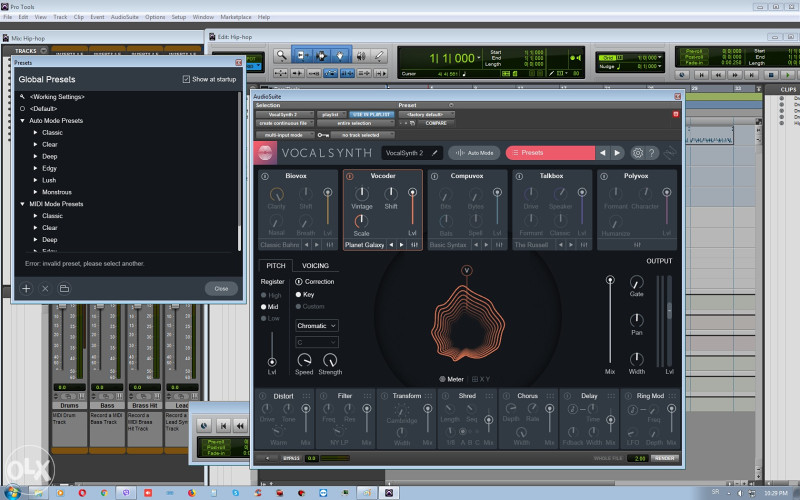Open the AudioSuite menu
The height and width of the screenshot is (500, 800).
(x=124, y=17)
